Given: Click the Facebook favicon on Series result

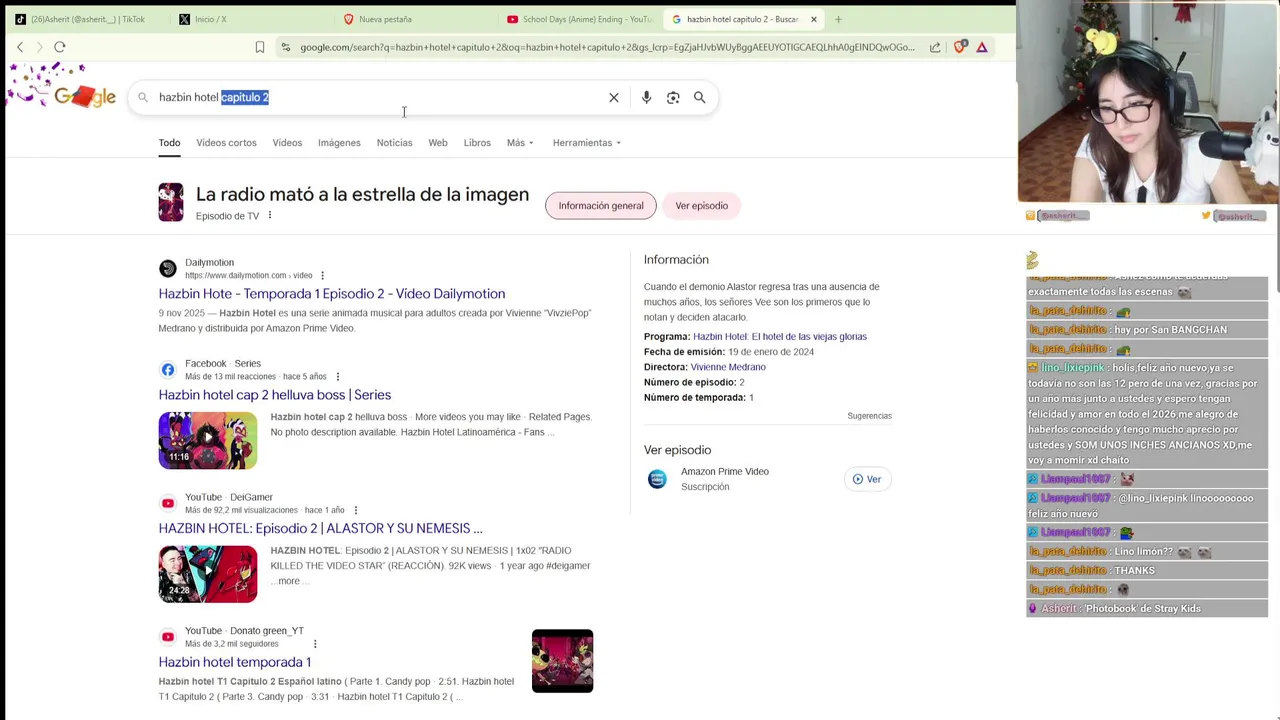Looking at the screenshot, I should pos(168,369).
